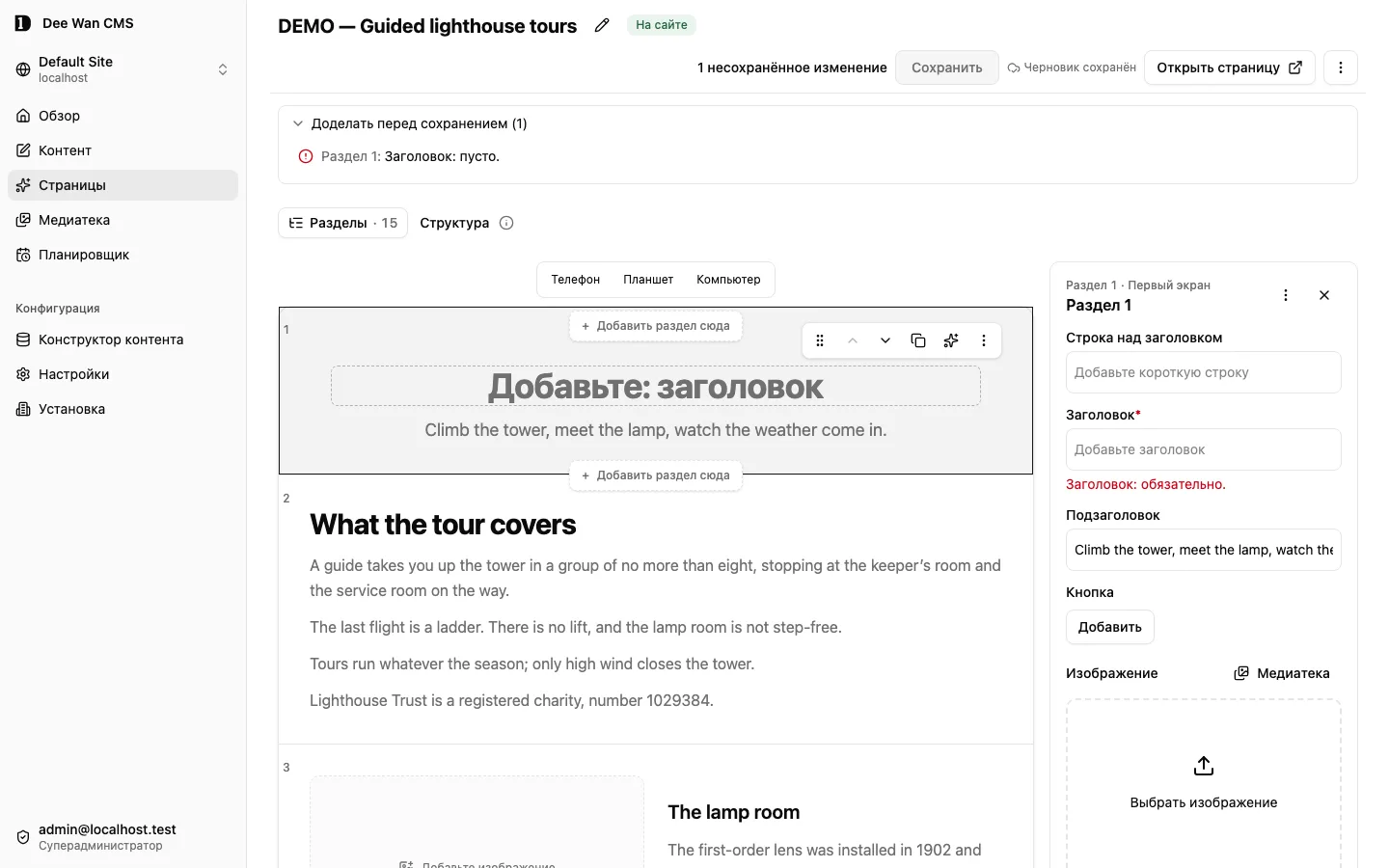Click Добавить раздел сюда below section 1
The height and width of the screenshot is (868, 1389).
[656, 475]
